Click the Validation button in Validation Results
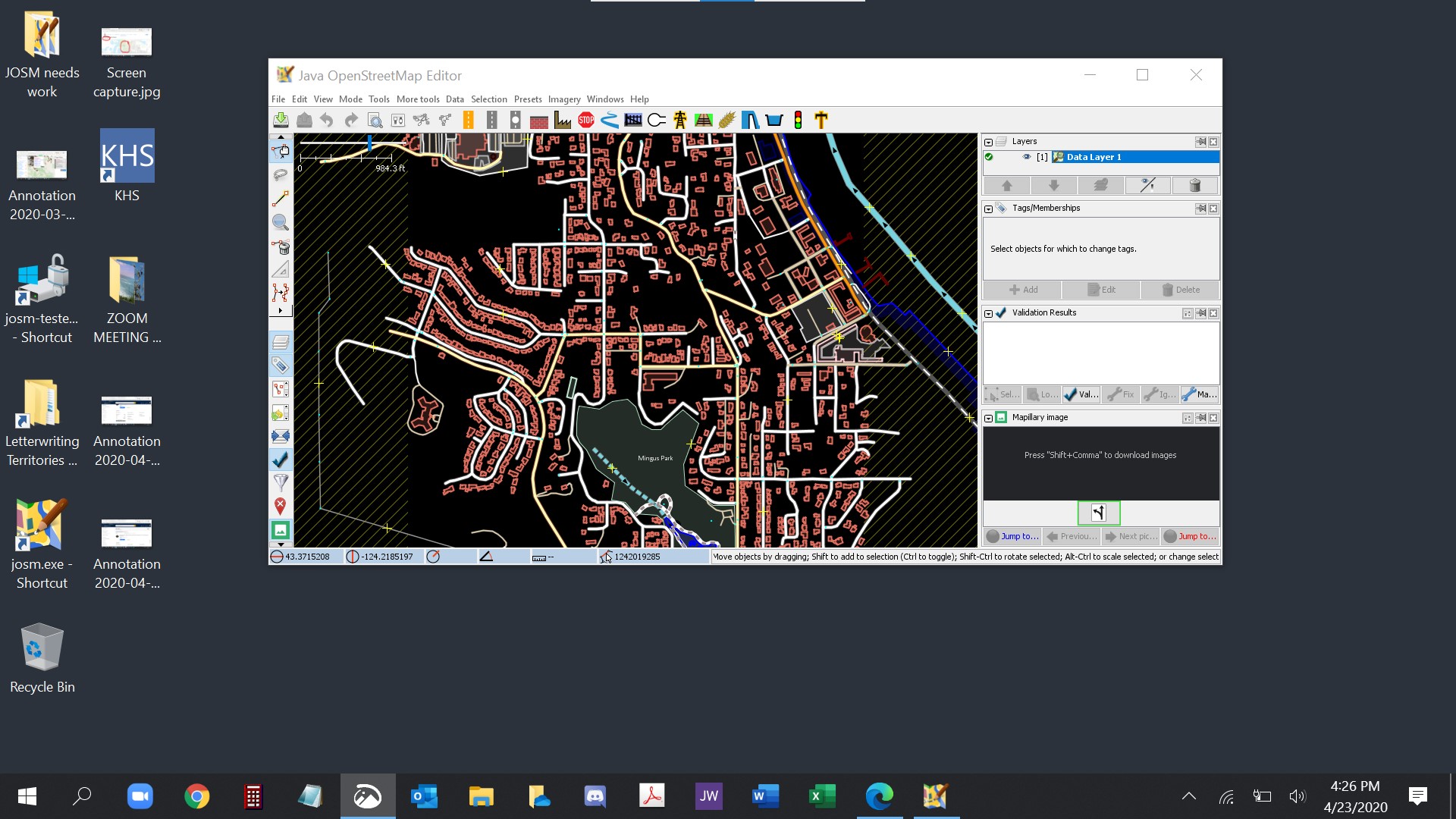The image size is (1456, 819). (1081, 394)
